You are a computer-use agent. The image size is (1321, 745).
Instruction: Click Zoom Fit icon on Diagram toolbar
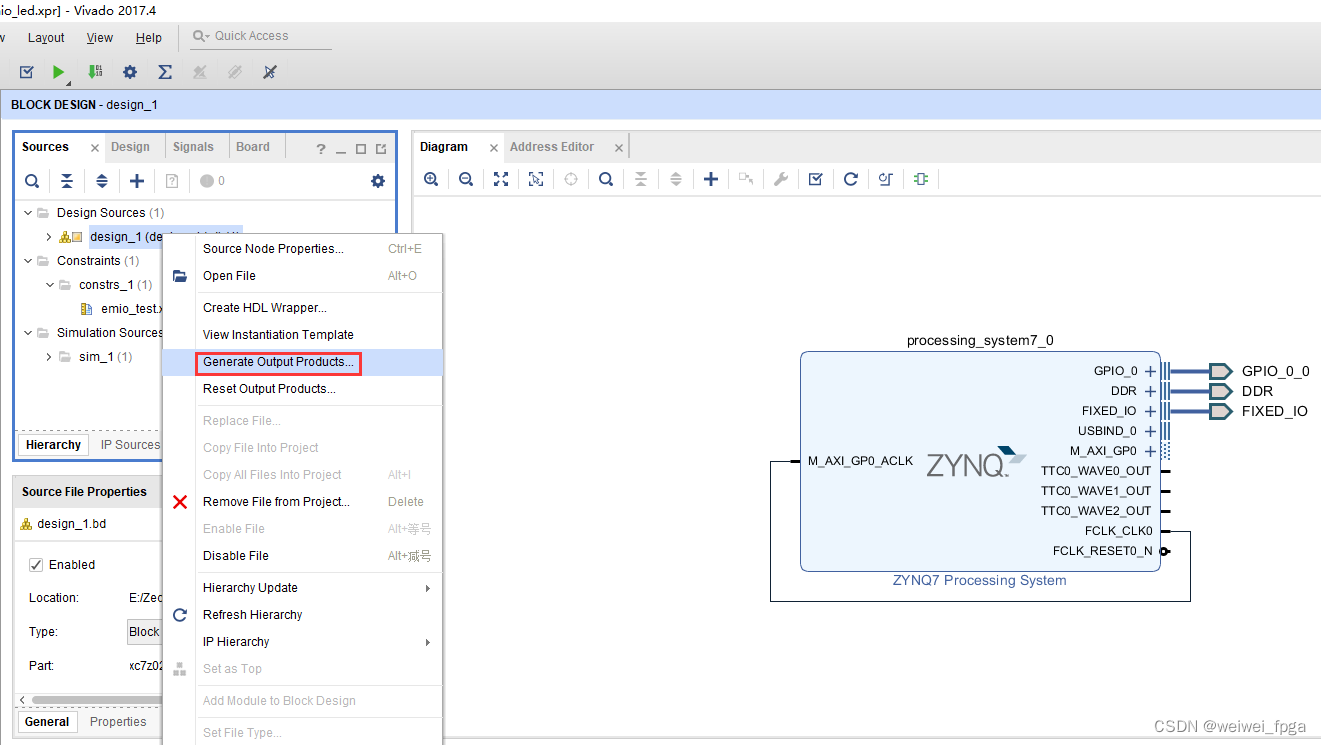pyautogui.click(x=501, y=179)
